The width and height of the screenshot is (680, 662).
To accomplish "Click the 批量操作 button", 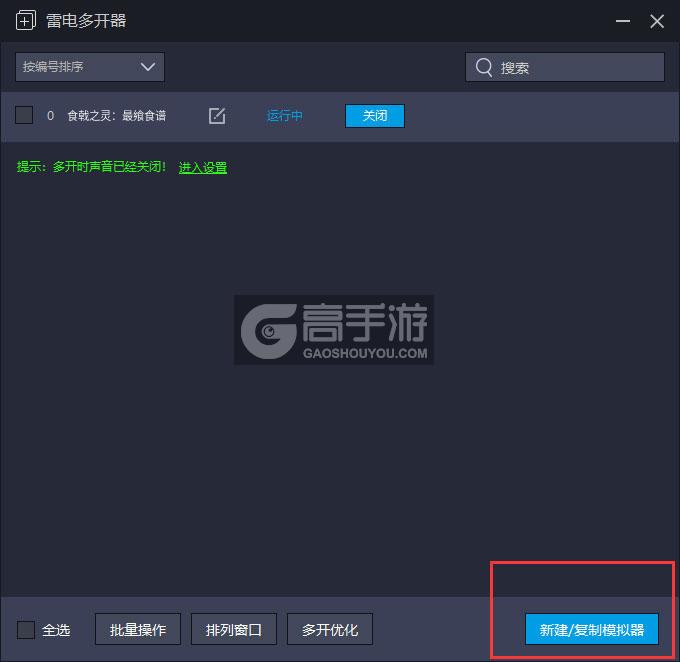I will pyautogui.click(x=138, y=629).
